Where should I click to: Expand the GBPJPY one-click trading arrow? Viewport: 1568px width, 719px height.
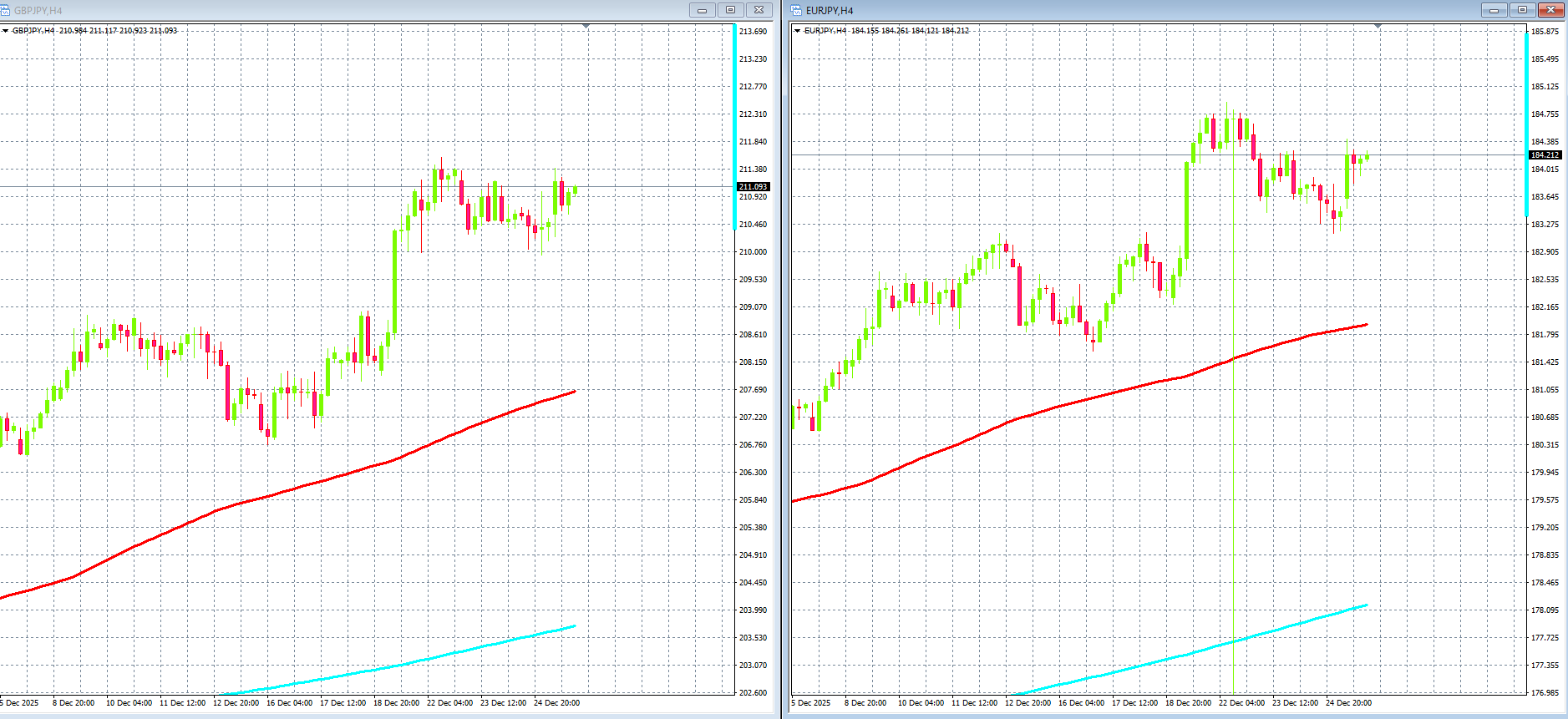pyautogui.click(x=6, y=31)
